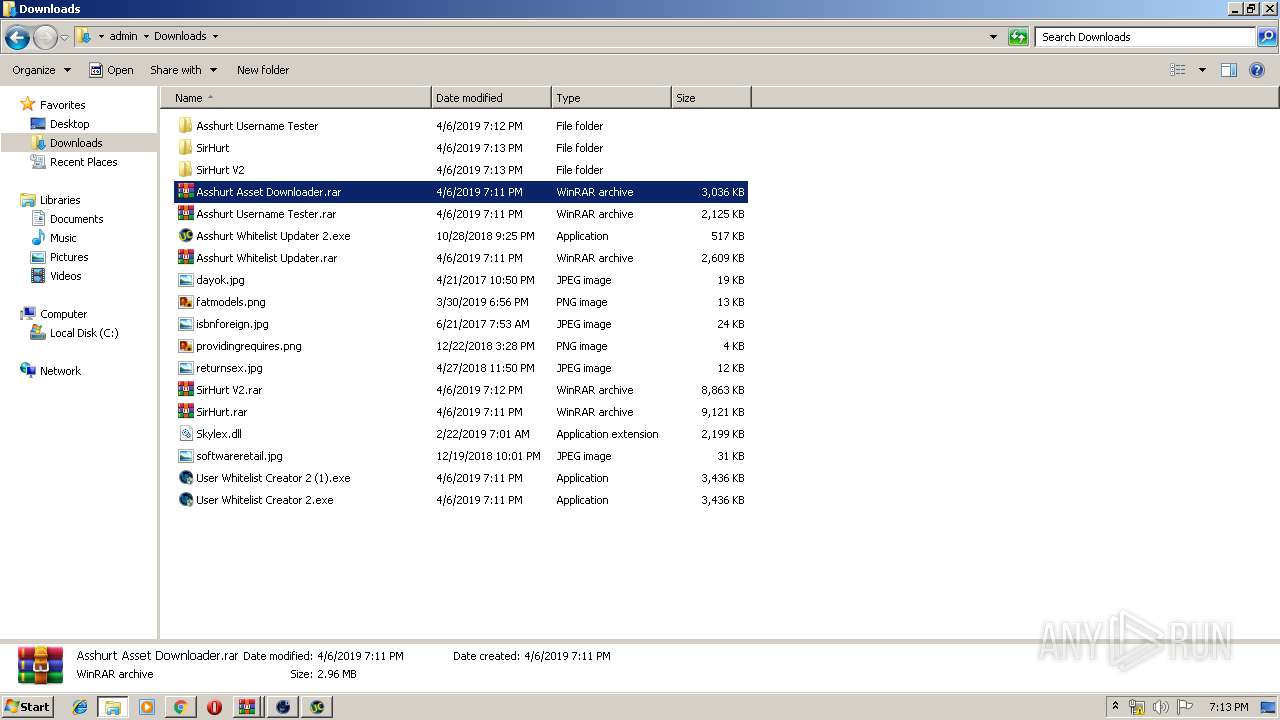Click the volume icon in system tray
The width and height of the screenshot is (1280, 720).
[1160, 707]
